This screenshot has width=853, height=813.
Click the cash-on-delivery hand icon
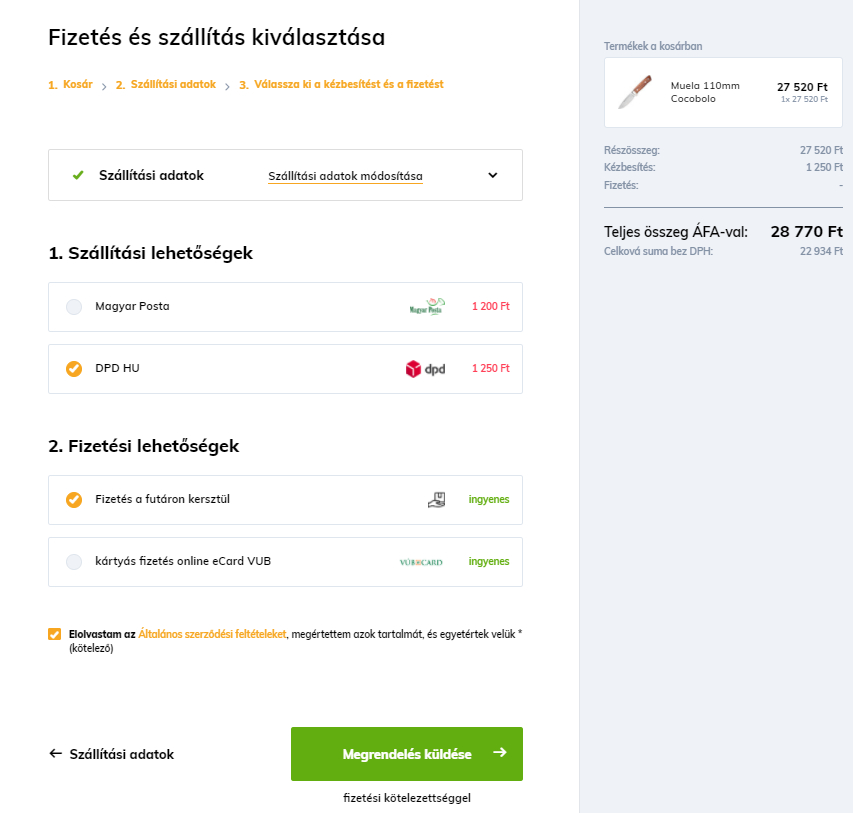(436, 500)
